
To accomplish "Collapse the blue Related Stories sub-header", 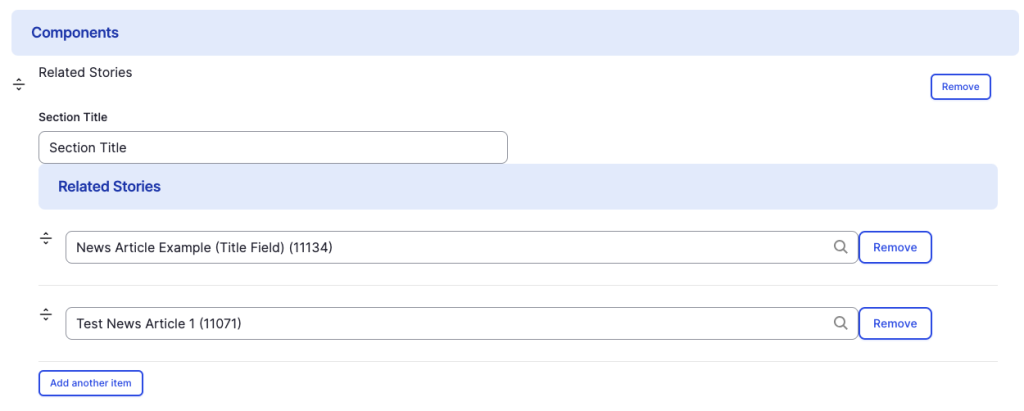I will coord(109,186).
